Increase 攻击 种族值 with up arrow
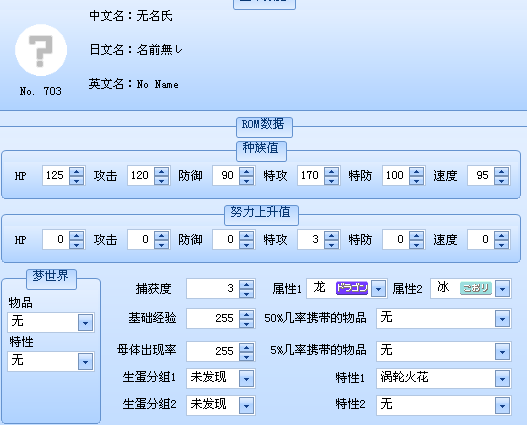The image size is (527, 425). click(x=162, y=171)
